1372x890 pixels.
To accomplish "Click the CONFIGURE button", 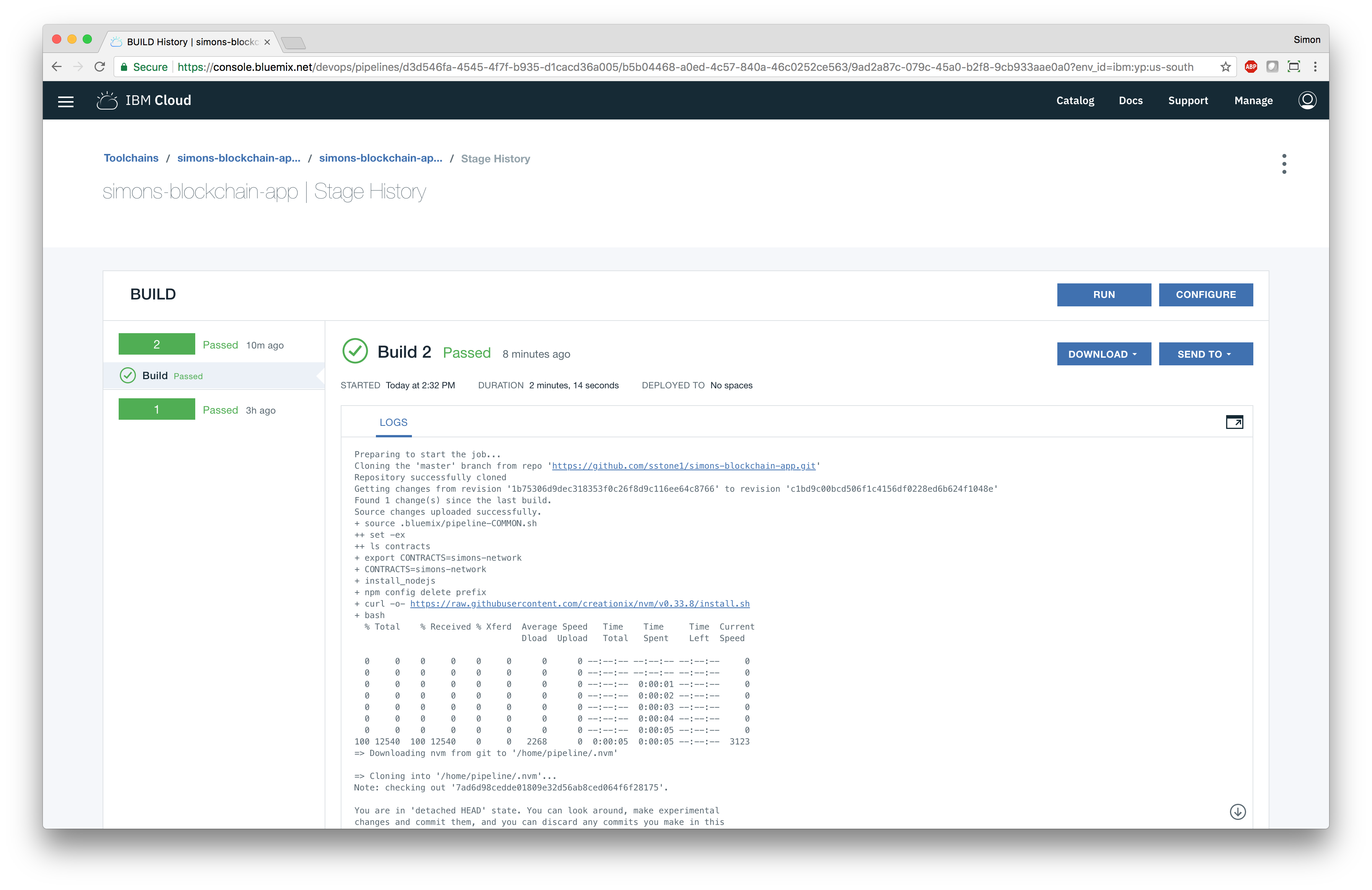I will (x=1205, y=295).
